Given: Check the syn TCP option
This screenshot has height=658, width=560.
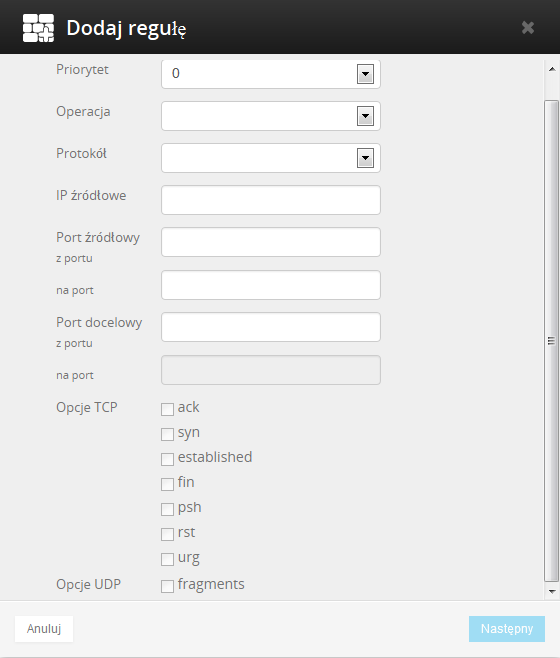Looking at the screenshot, I should [167, 434].
